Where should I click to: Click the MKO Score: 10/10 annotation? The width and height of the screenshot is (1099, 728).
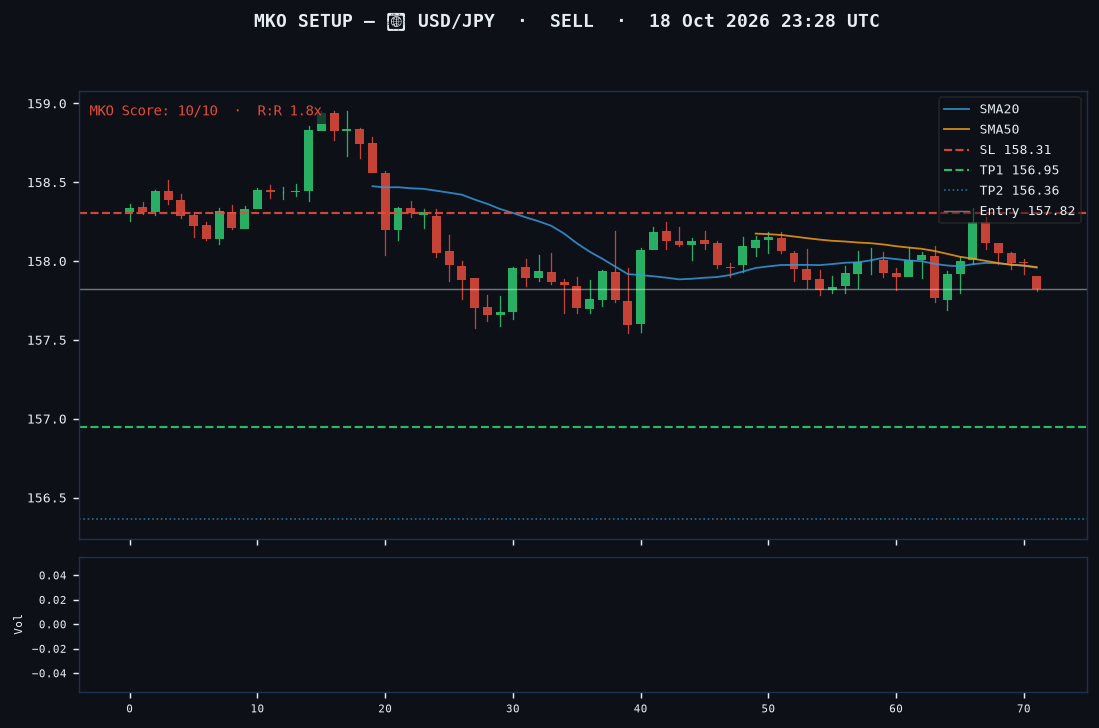coord(153,111)
